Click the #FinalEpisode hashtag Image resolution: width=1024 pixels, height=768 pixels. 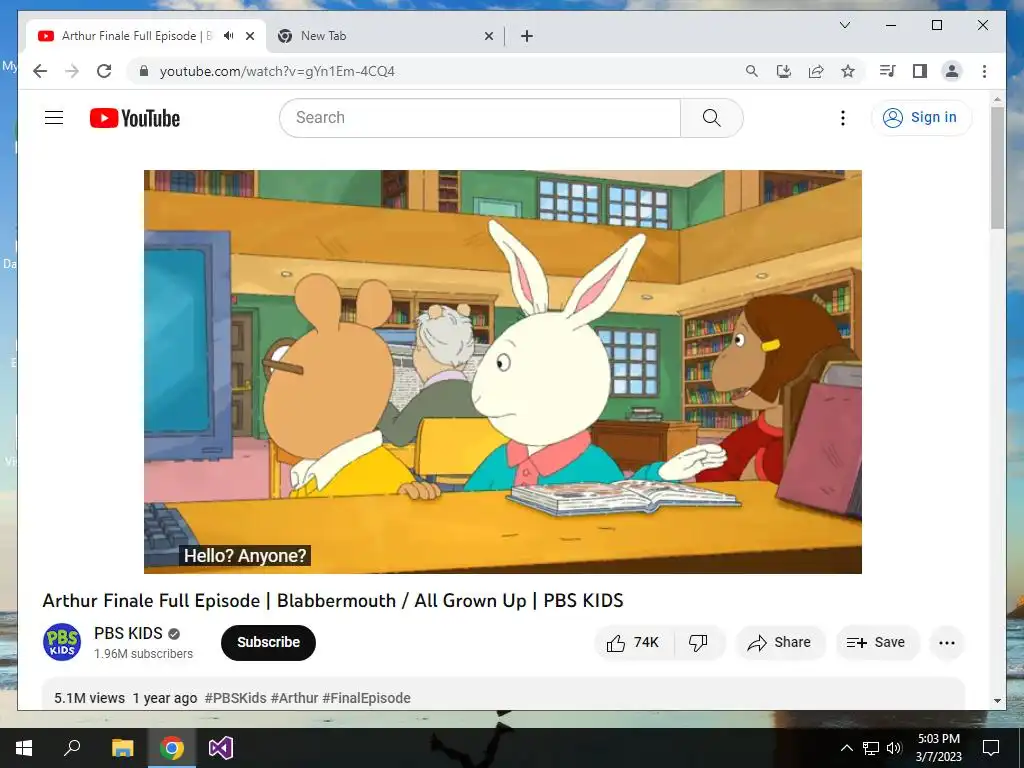coord(366,698)
